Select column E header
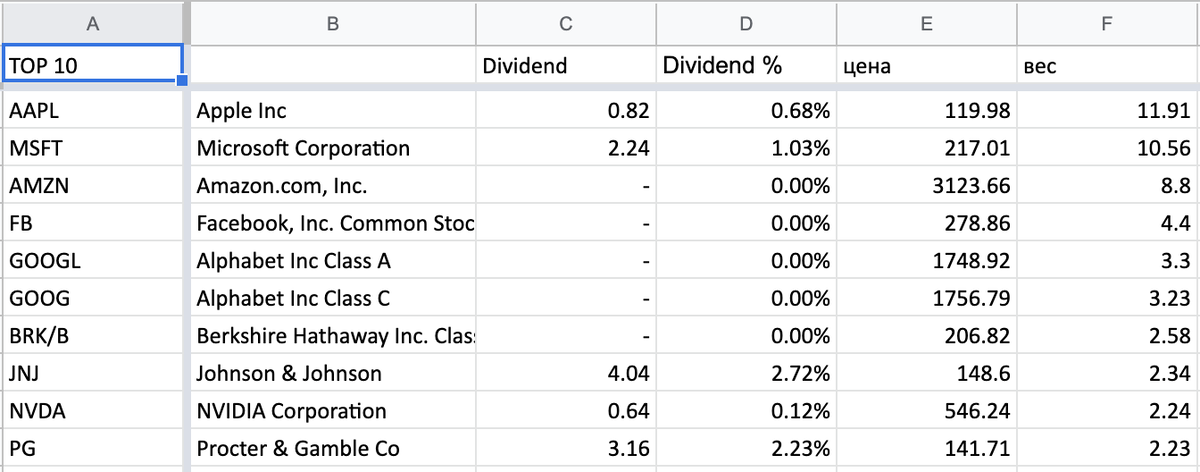The width and height of the screenshot is (1200, 472). (926, 24)
